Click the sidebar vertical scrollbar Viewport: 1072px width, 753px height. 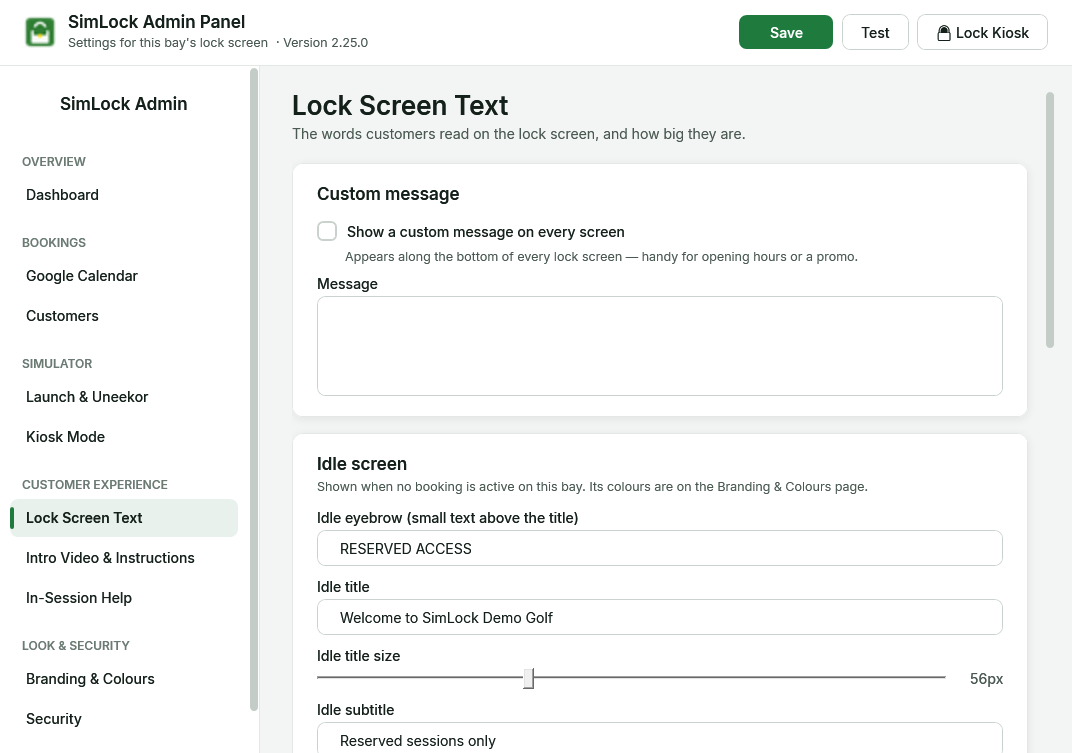(254, 390)
